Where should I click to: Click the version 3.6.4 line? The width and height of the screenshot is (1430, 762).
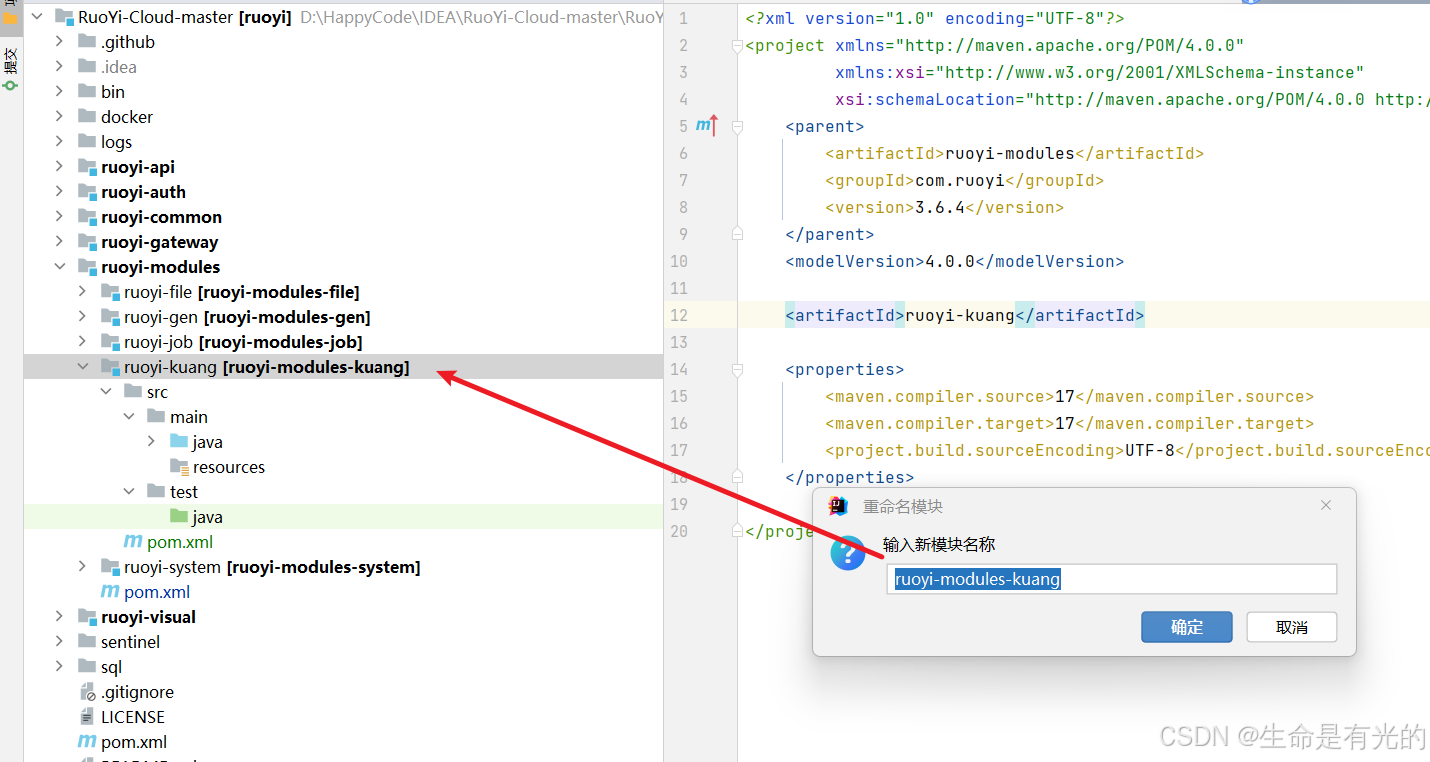pos(944,207)
